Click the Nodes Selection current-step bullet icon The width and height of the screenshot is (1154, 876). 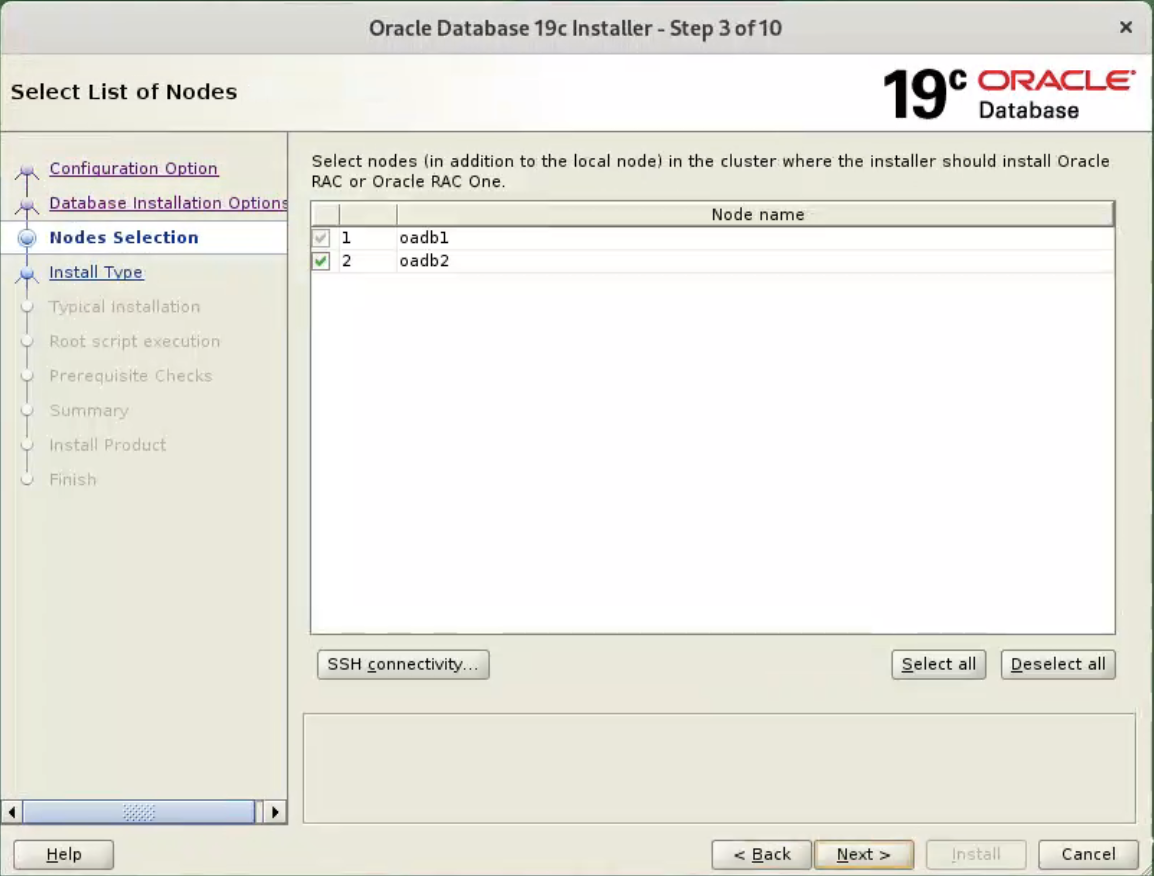27,238
